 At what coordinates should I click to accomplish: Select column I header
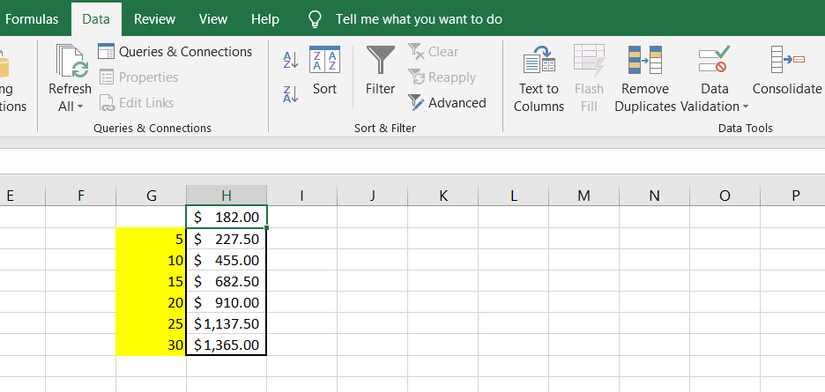(302, 195)
